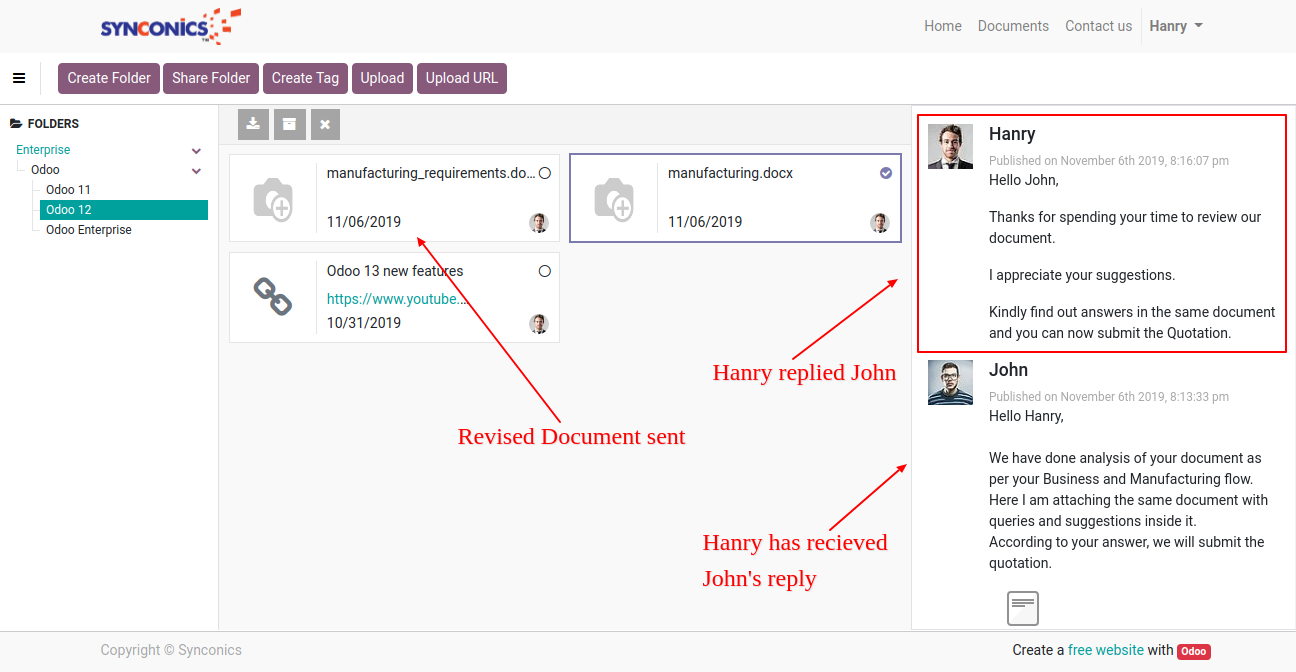Screen dimensions: 1296x672
Task: Collapse the Enterprise folder chevron
Action: click(197, 151)
